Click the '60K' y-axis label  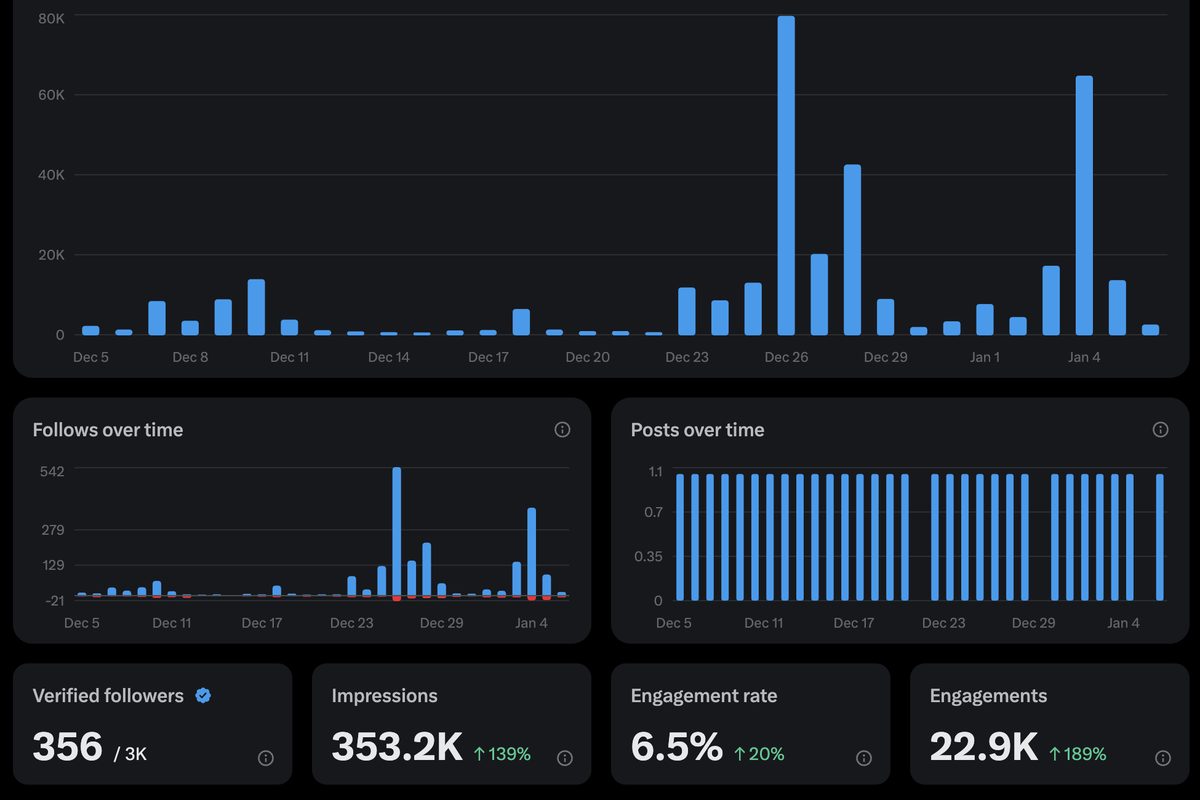click(51, 95)
